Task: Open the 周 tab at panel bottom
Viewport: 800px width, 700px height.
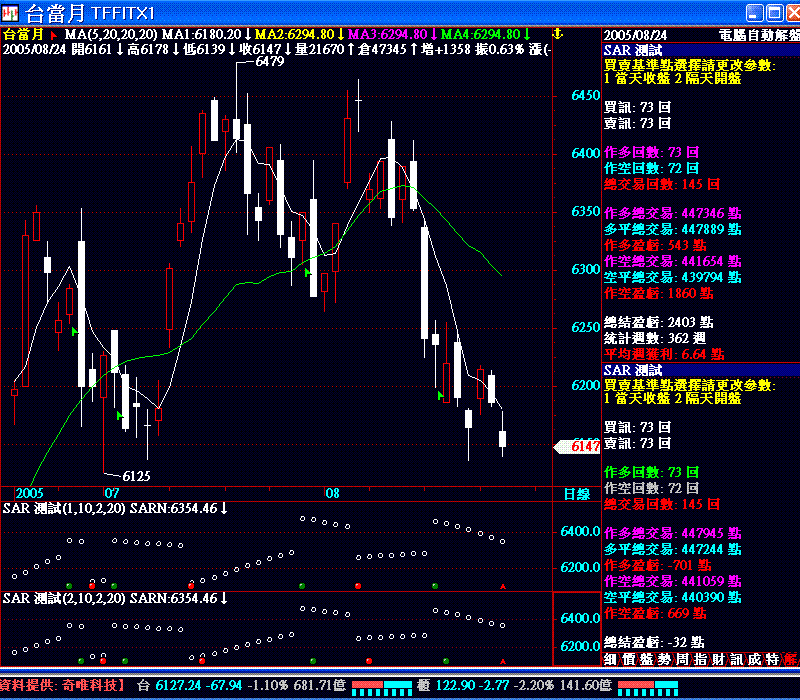Action: [682, 659]
